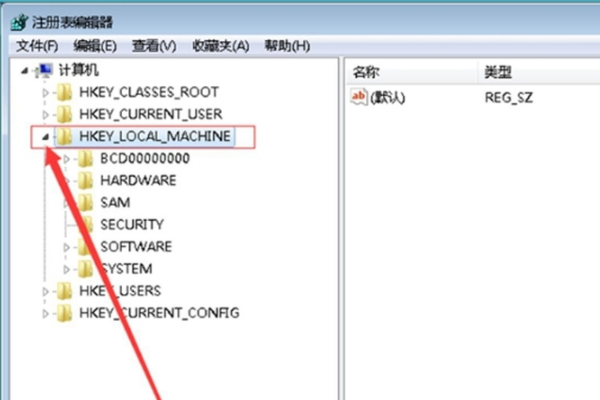Screen dimensions: 600x400
Task: Click the Computer root node icon
Action: (x=42, y=70)
